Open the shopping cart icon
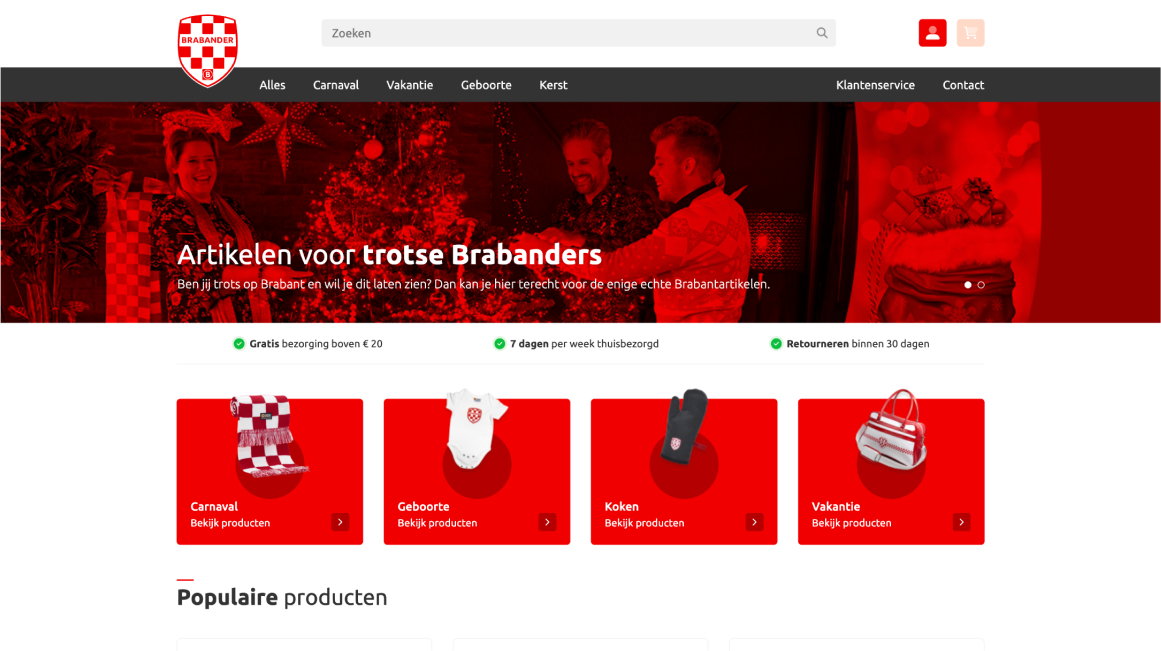Screen dimensions: 1161x651 [x=970, y=33]
